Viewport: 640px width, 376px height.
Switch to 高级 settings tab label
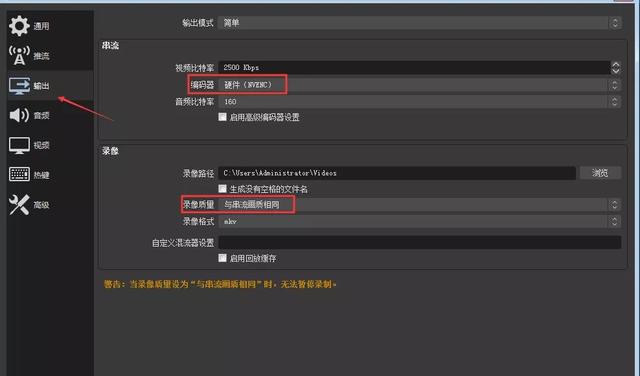tap(41, 205)
